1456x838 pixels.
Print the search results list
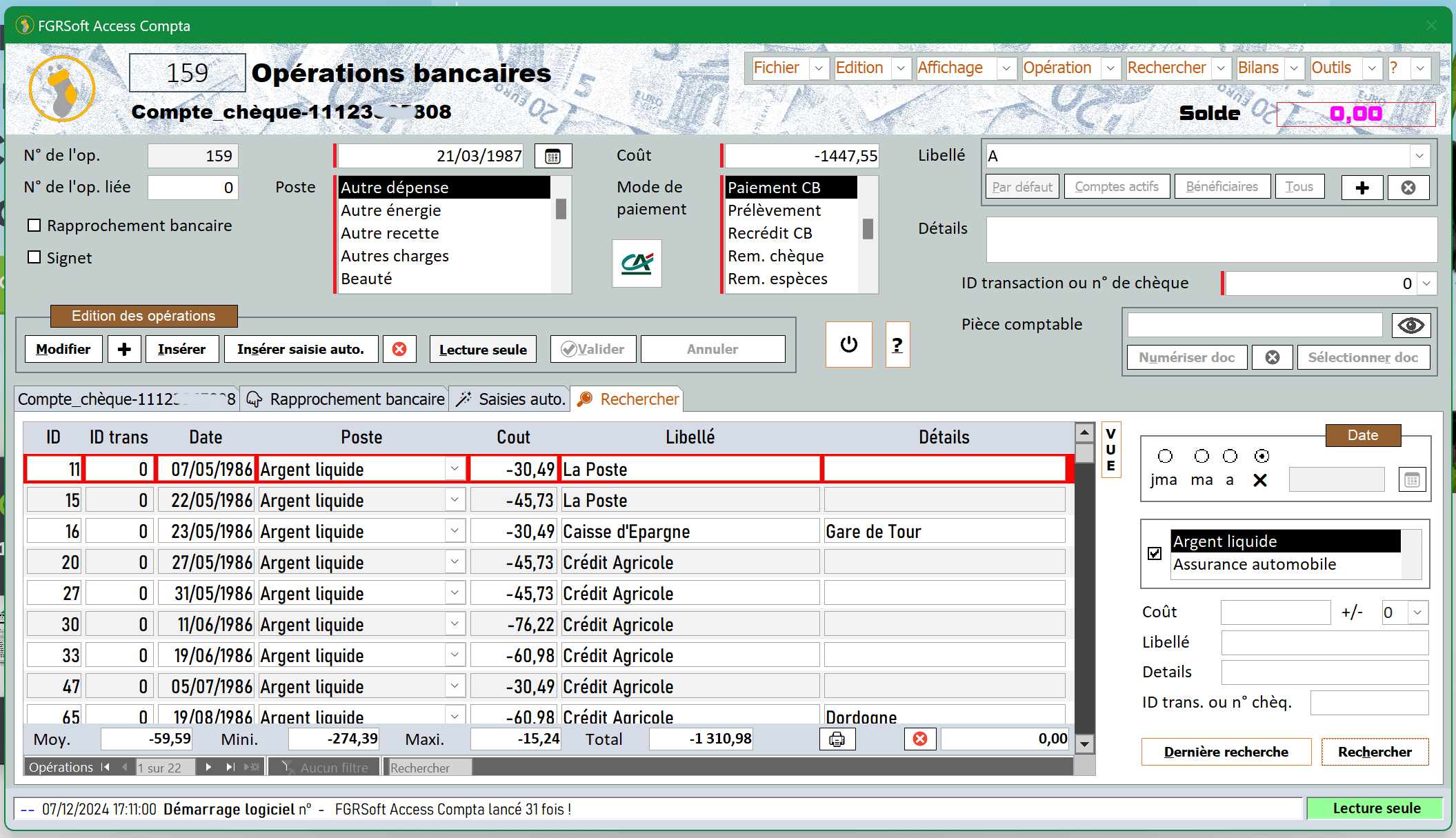click(837, 739)
